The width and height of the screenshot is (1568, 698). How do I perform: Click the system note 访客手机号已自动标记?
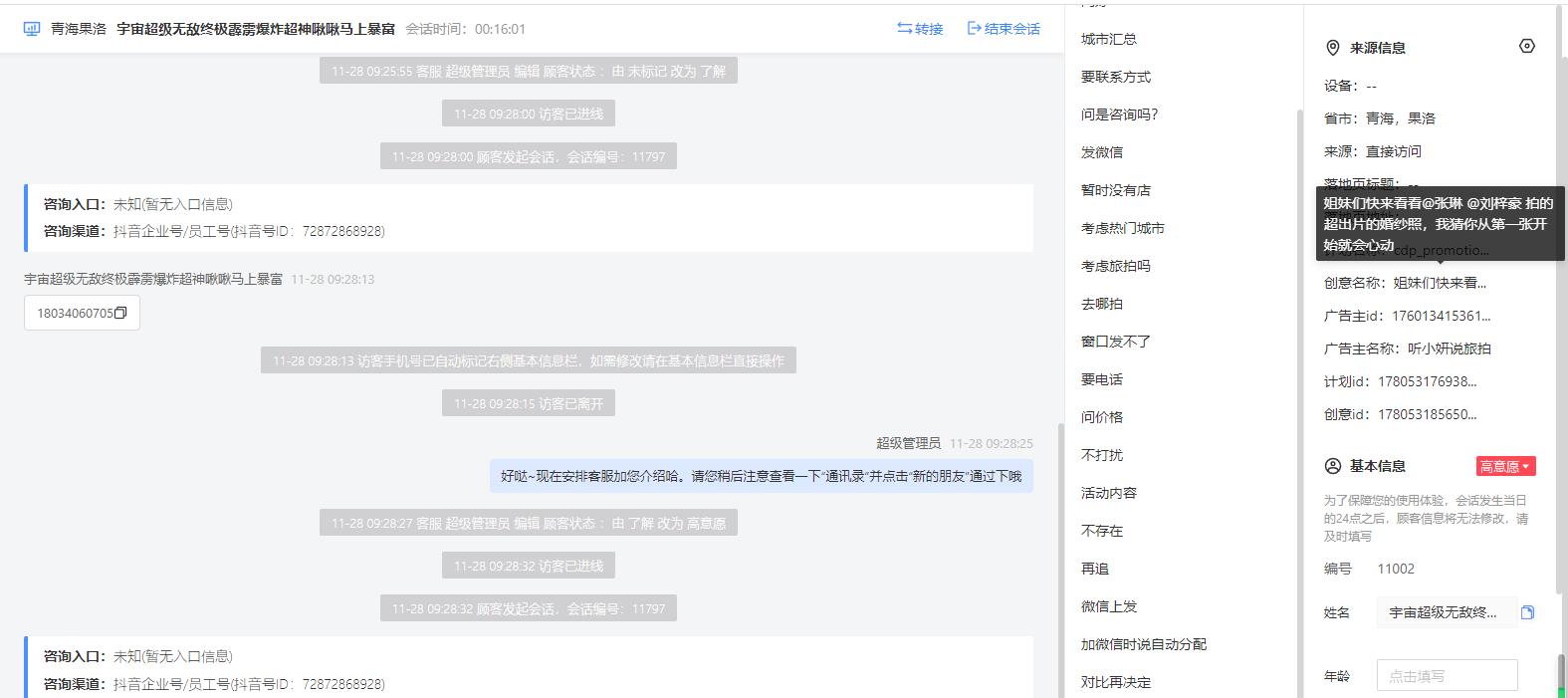coord(529,360)
